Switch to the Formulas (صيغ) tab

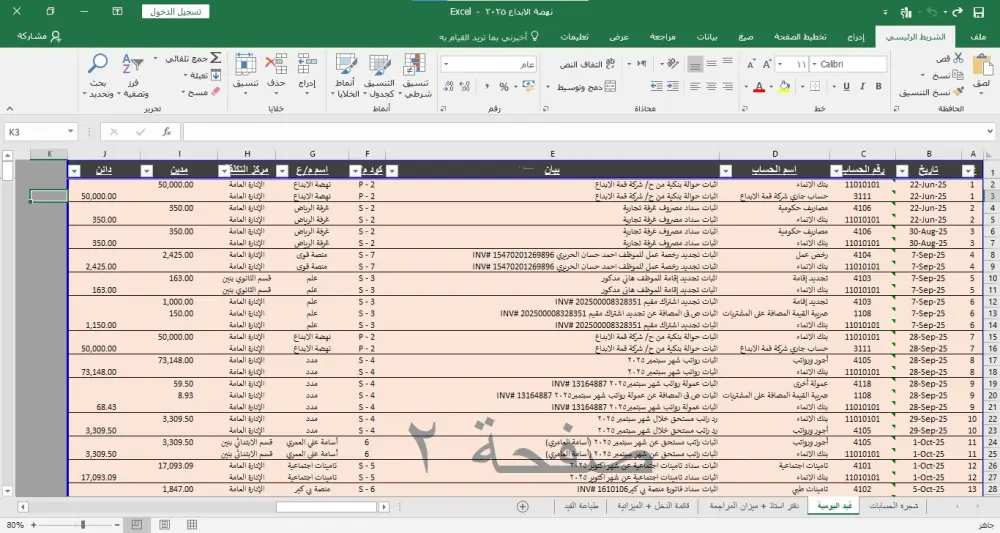click(746, 37)
